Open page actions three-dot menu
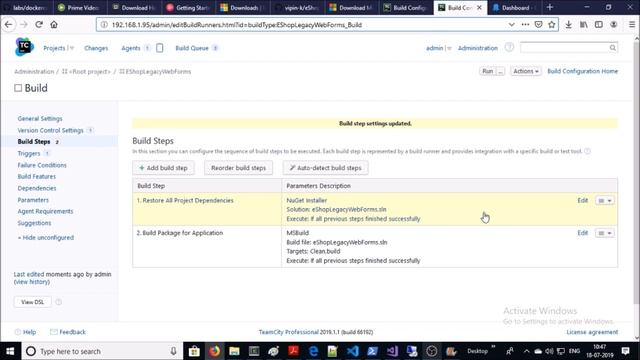Viewport: 640px width, 360px height. coord(525,24)
